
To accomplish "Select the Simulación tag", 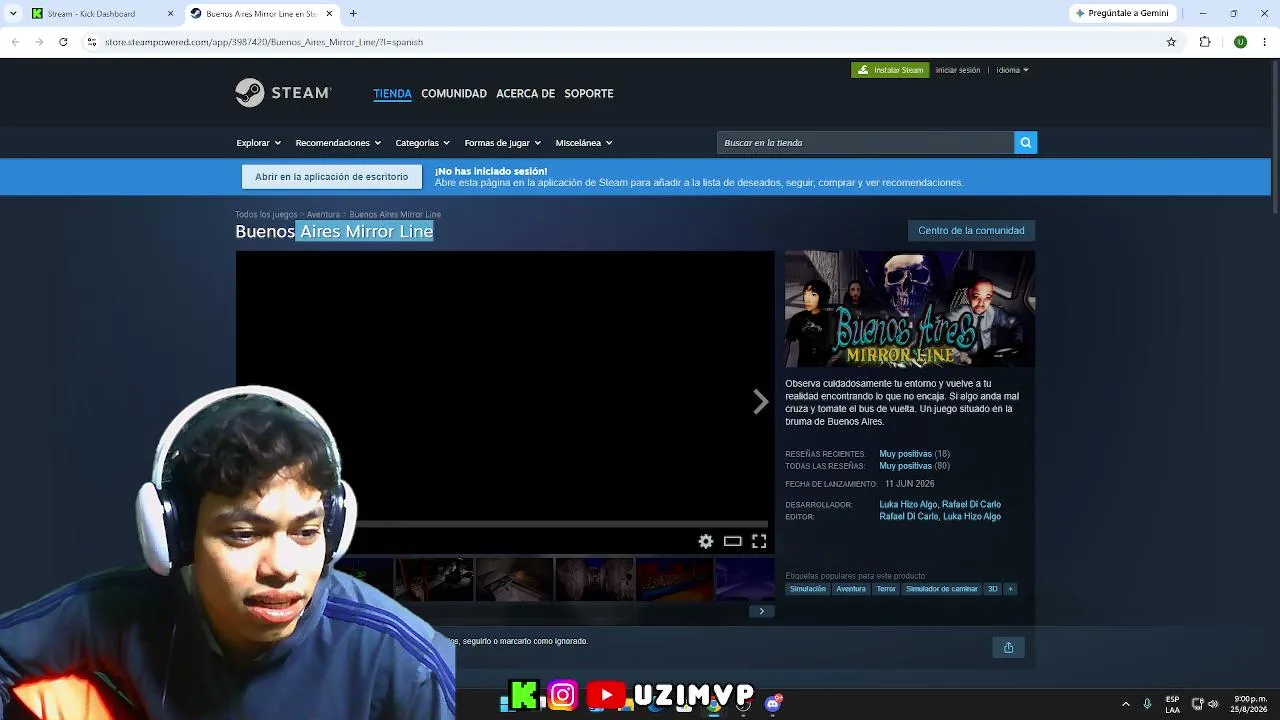I will coord(808,589).
